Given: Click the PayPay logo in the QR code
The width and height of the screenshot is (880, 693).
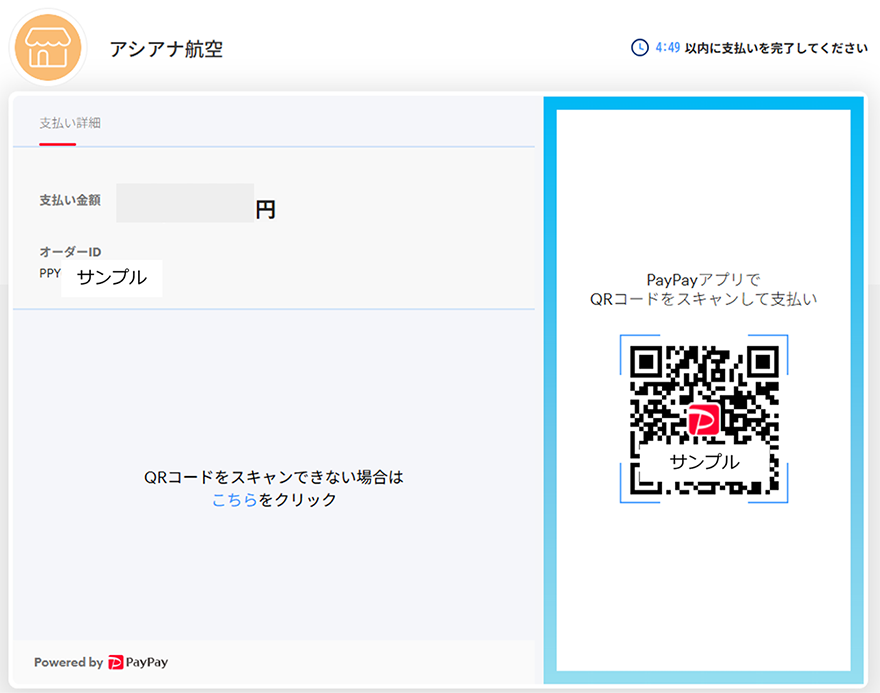Looking at the screenshot, I should tap(704, 419).
